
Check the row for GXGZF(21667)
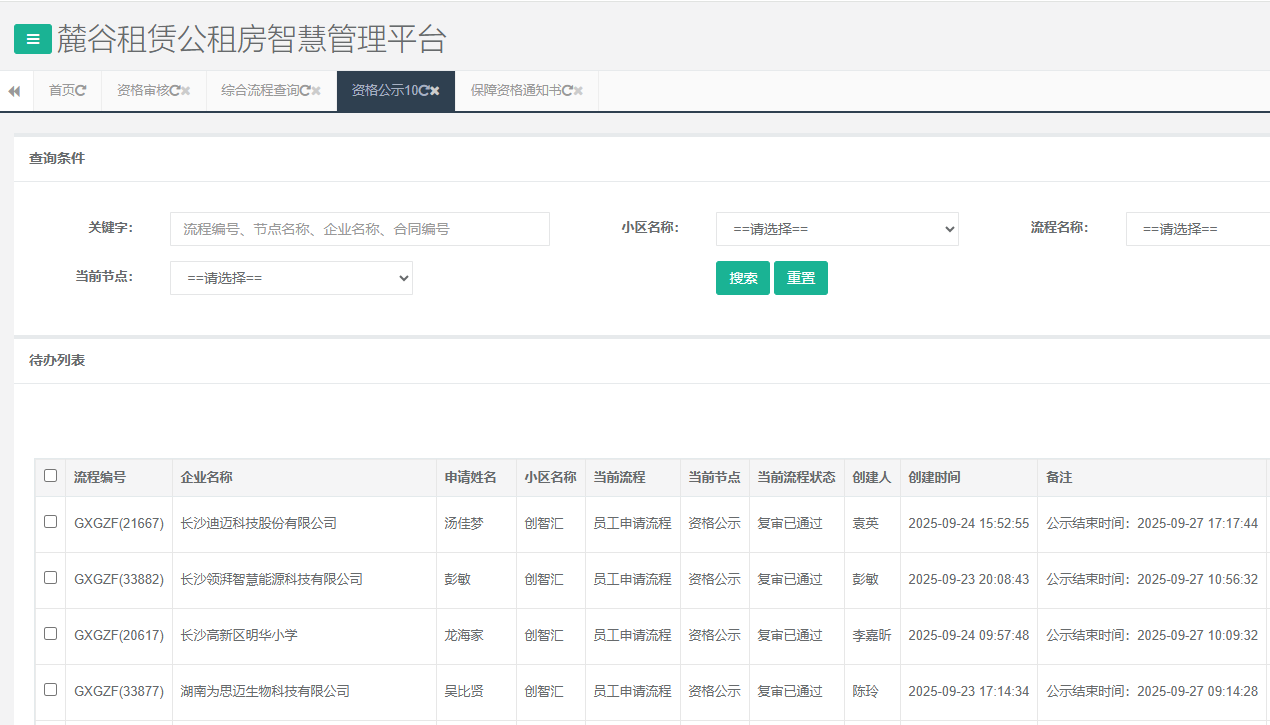tap(51, 522)
